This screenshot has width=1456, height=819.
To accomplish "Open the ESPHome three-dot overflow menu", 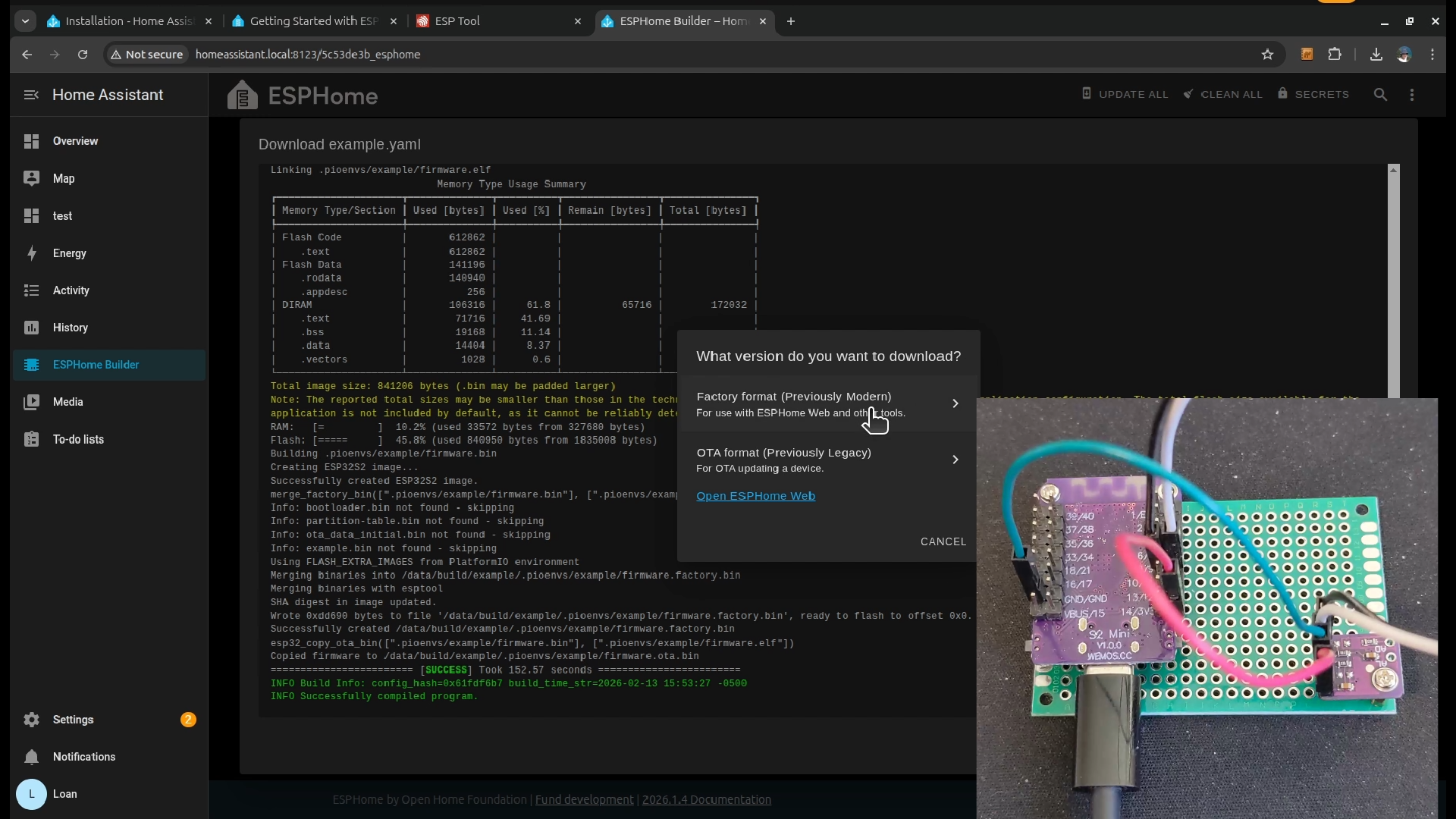I will click(1412, 95).
